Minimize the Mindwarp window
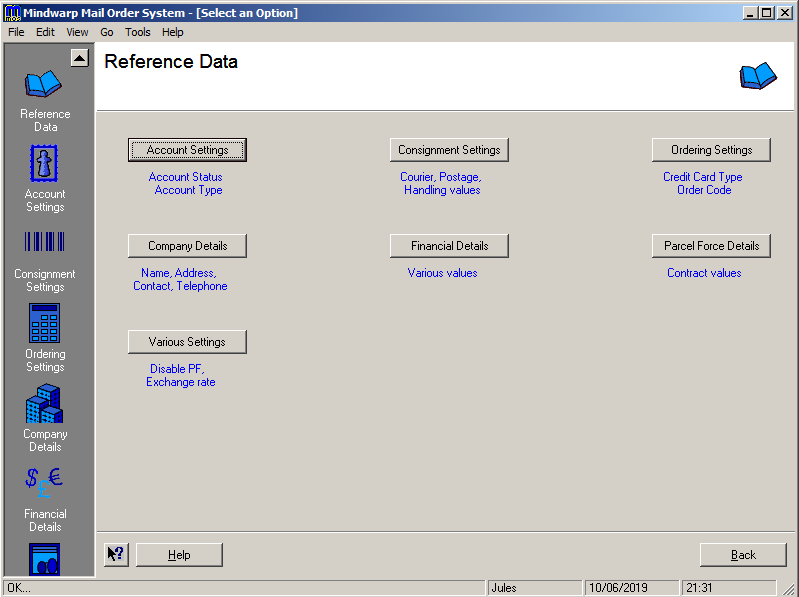The height and width of the screenshot is (597, 799). (x=750, y=13)
